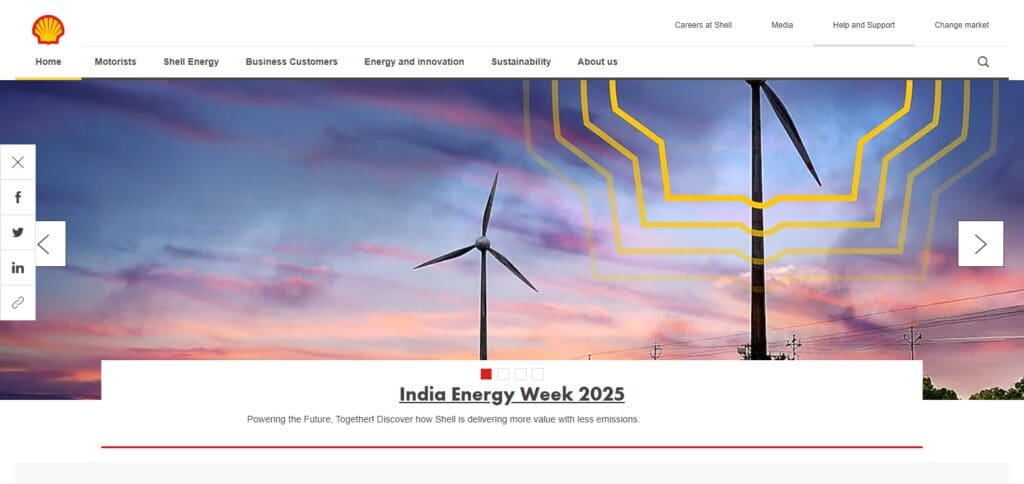The width and height of the screenshot is (1024, 484).
Task: Open the About us menu
Action: pyautogui.click(x=598, y=62)
